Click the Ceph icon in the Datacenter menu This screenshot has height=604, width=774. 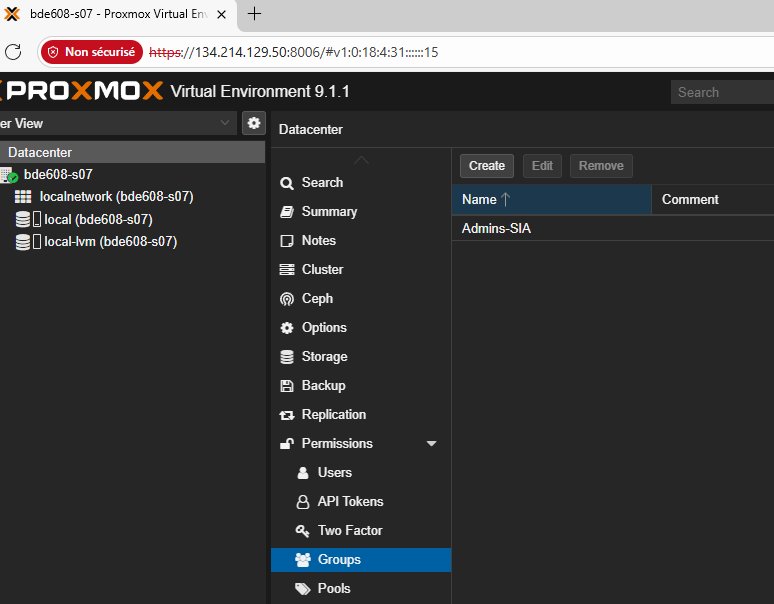287,299
